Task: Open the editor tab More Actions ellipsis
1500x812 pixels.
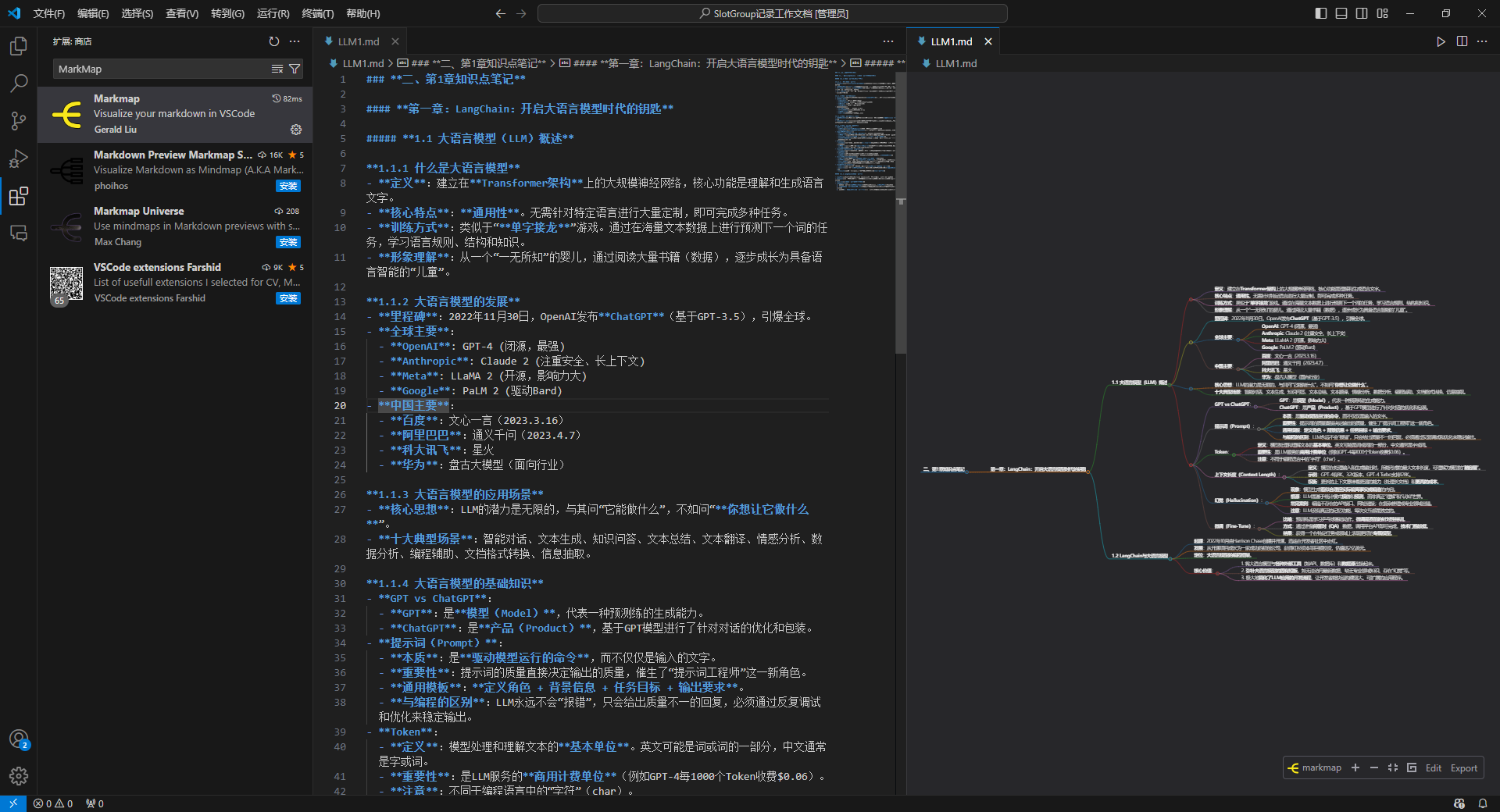Action: click(888, 41)
